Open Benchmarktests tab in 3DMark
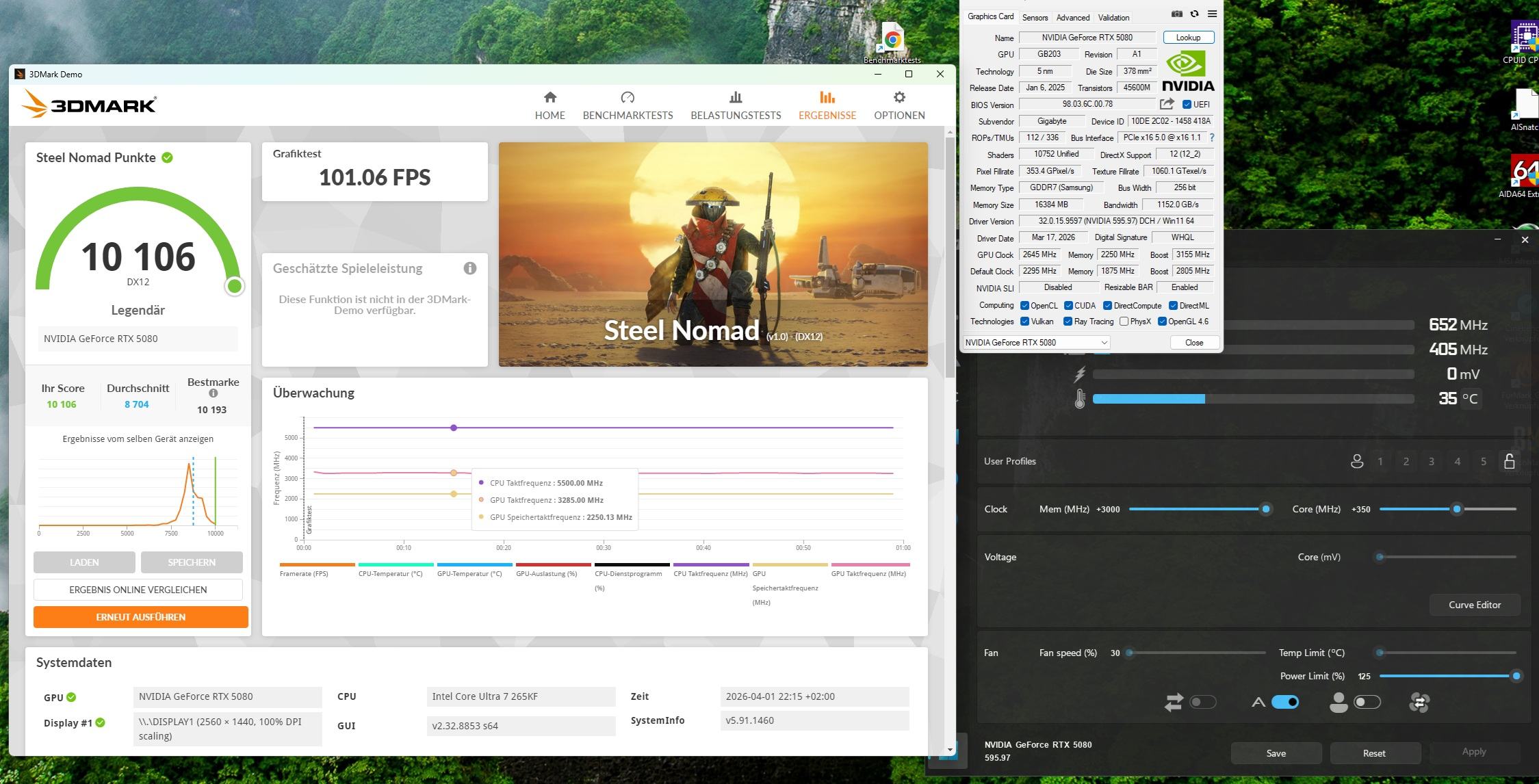 tap(628, 105)
